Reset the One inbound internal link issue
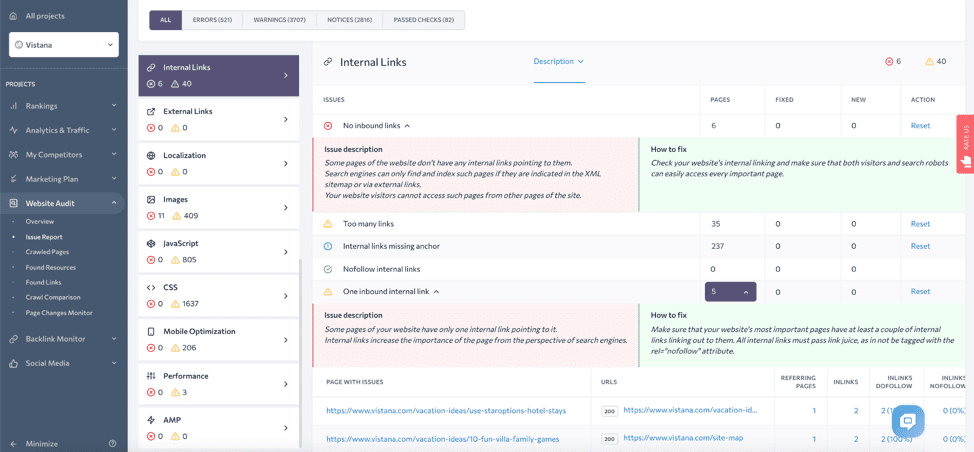Screen dimensions: 974x452 pos(920,292)
